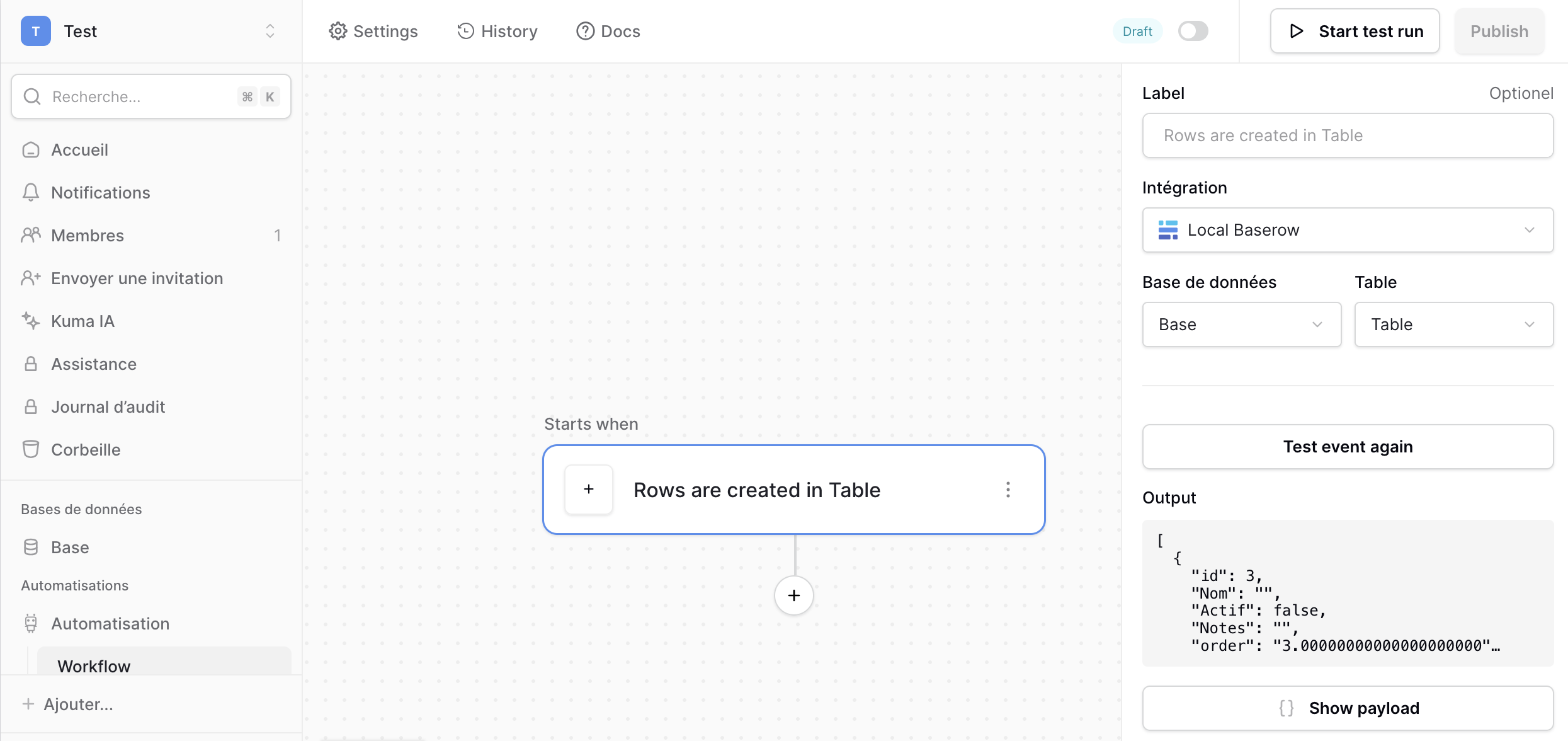Click the Automatisation robot icon
Viewport: 1568px width, 741px height.
coord(30,624)
